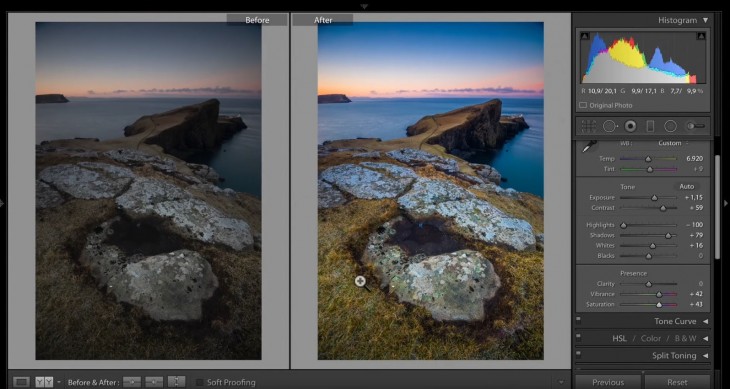Click the Before/After YY view icon
Screen dimensions: 730x389
tap(44, 382)
